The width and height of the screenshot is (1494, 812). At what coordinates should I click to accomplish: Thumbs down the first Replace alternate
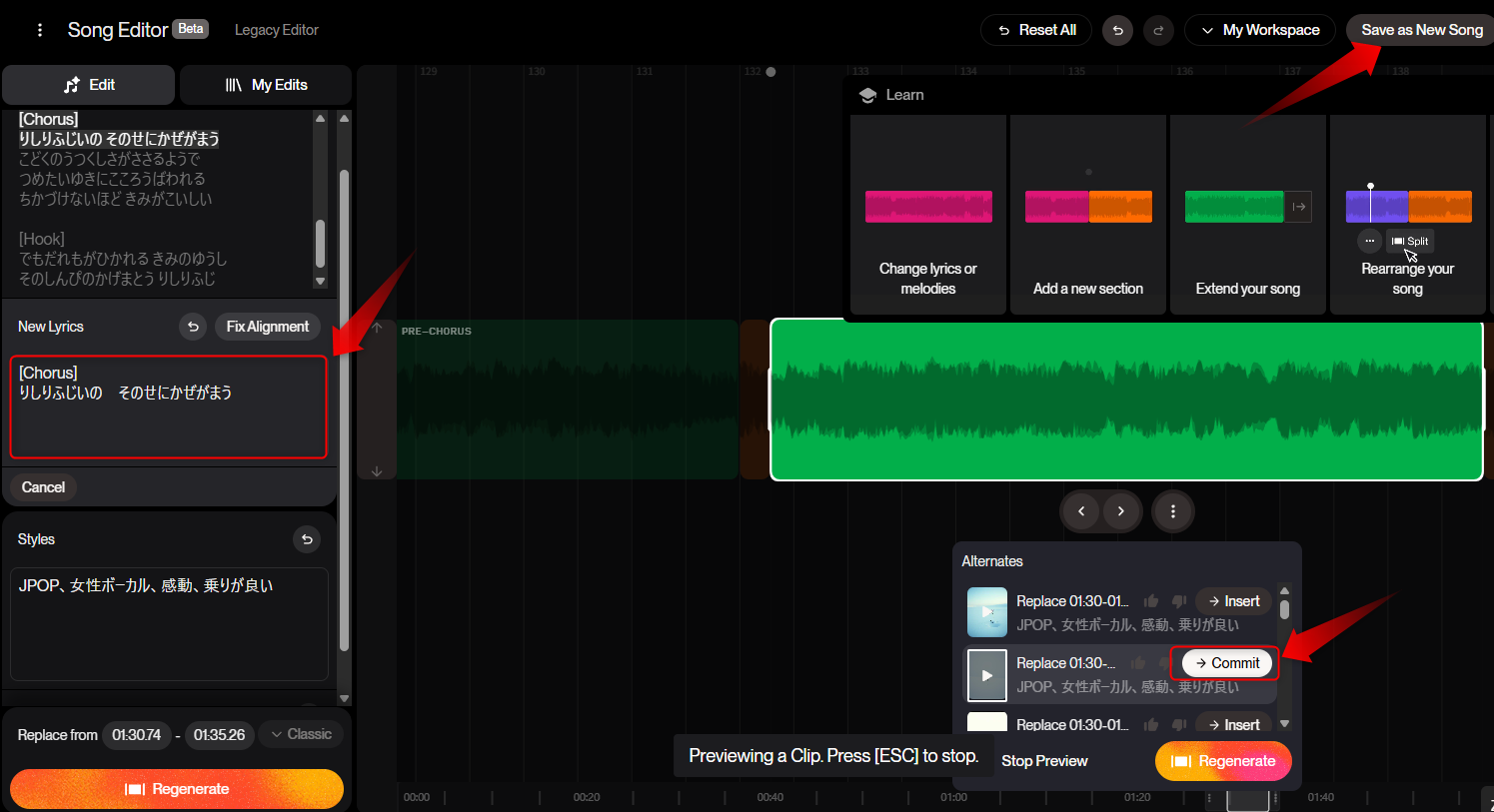pos(1179,601)
